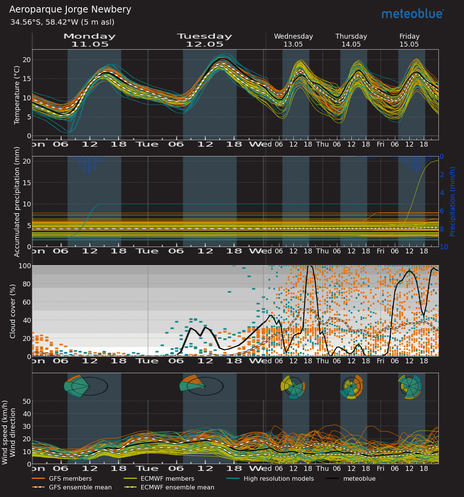
Task: Click the yellow ECMWF members legend line
Action: (x=130, y=479)
